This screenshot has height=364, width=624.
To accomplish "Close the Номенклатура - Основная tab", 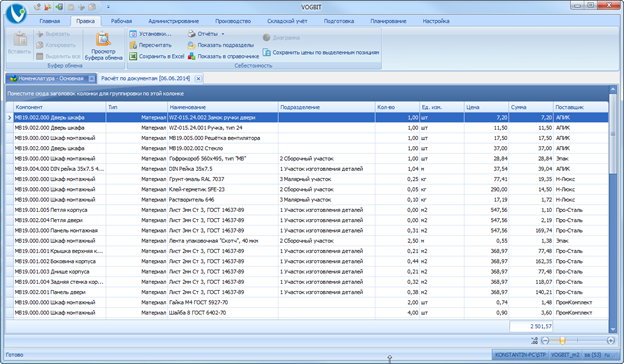I will click(92, 79).
